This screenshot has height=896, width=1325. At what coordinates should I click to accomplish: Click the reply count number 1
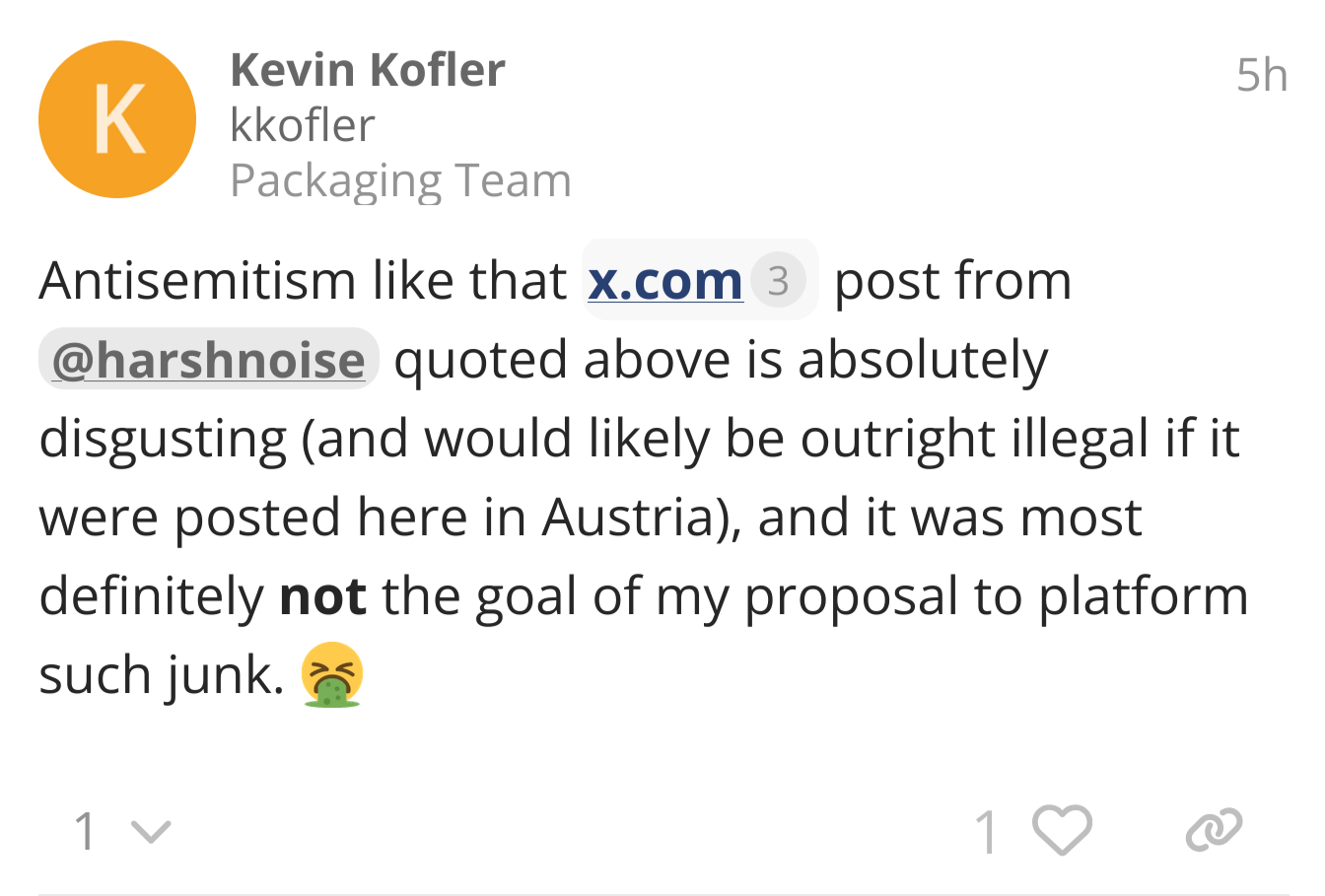86,831
